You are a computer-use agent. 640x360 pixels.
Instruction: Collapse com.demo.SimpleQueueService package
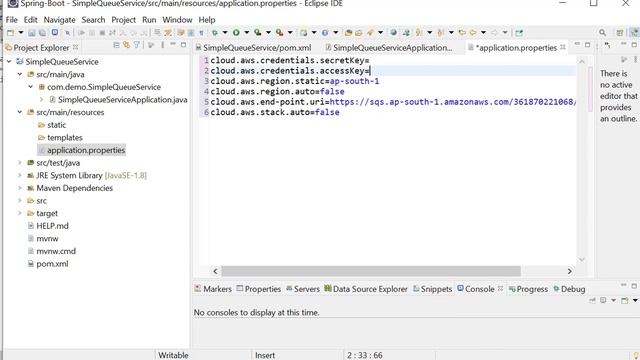click(31, 87)
